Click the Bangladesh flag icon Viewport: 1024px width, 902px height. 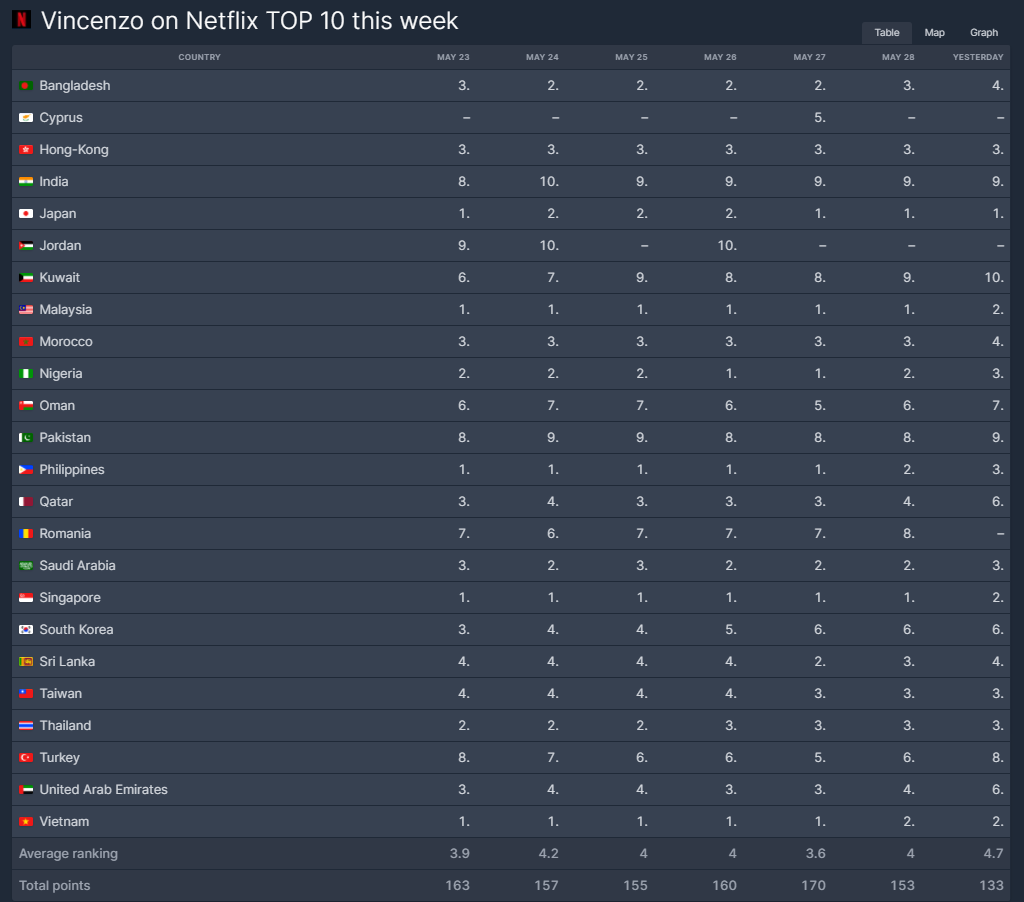coord(26,86)
